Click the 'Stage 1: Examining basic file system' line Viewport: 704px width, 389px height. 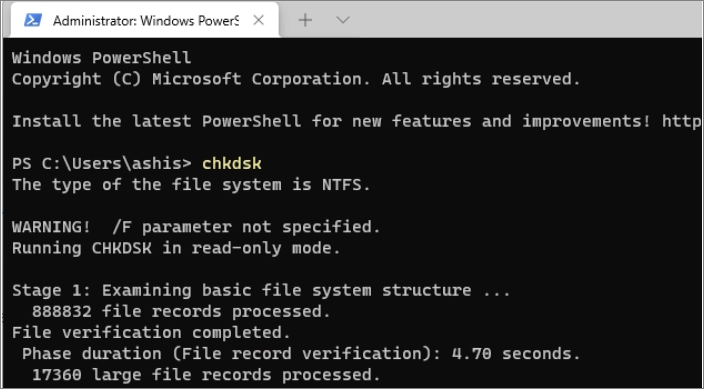tap(261, 290)
